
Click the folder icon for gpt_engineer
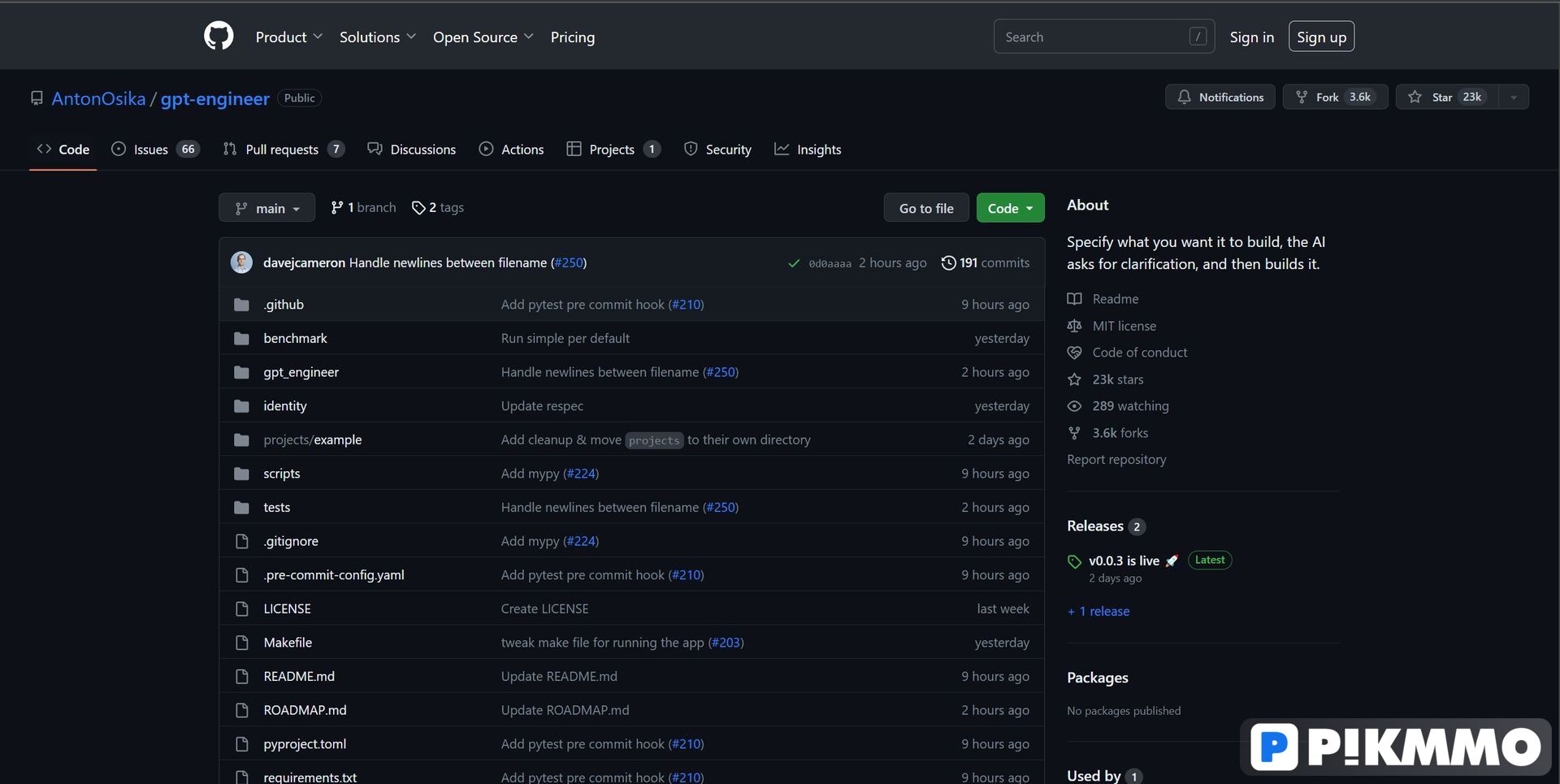(241, 372)
